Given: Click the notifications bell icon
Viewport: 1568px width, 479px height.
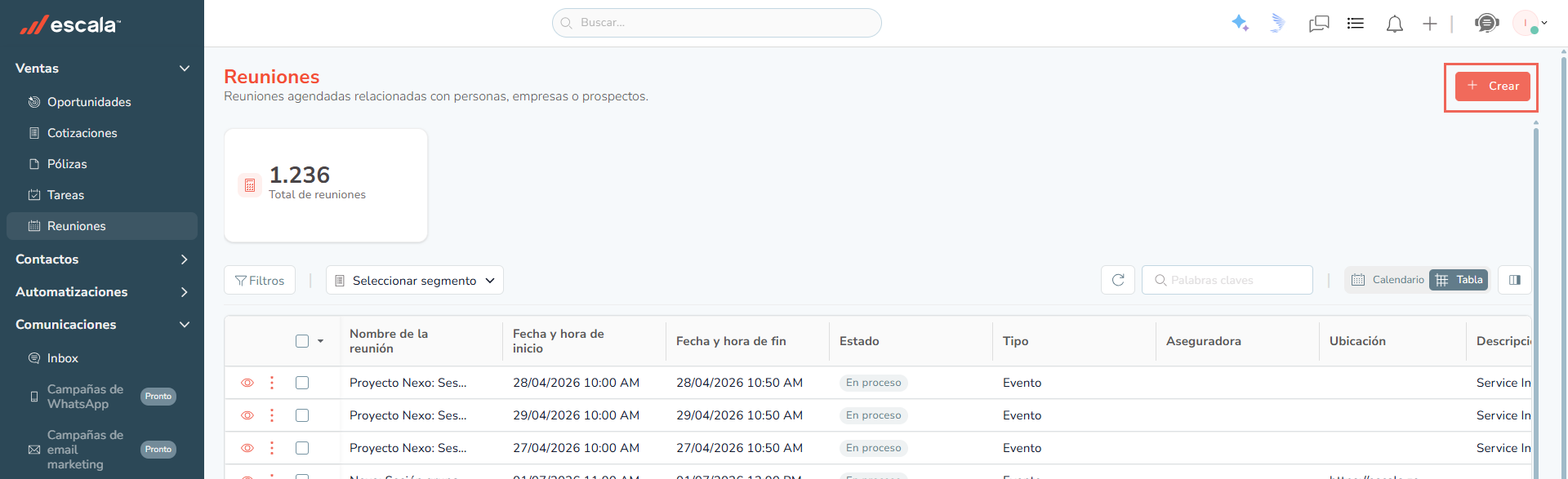Looking at the screenshot, I should [x=1394, y=24].
